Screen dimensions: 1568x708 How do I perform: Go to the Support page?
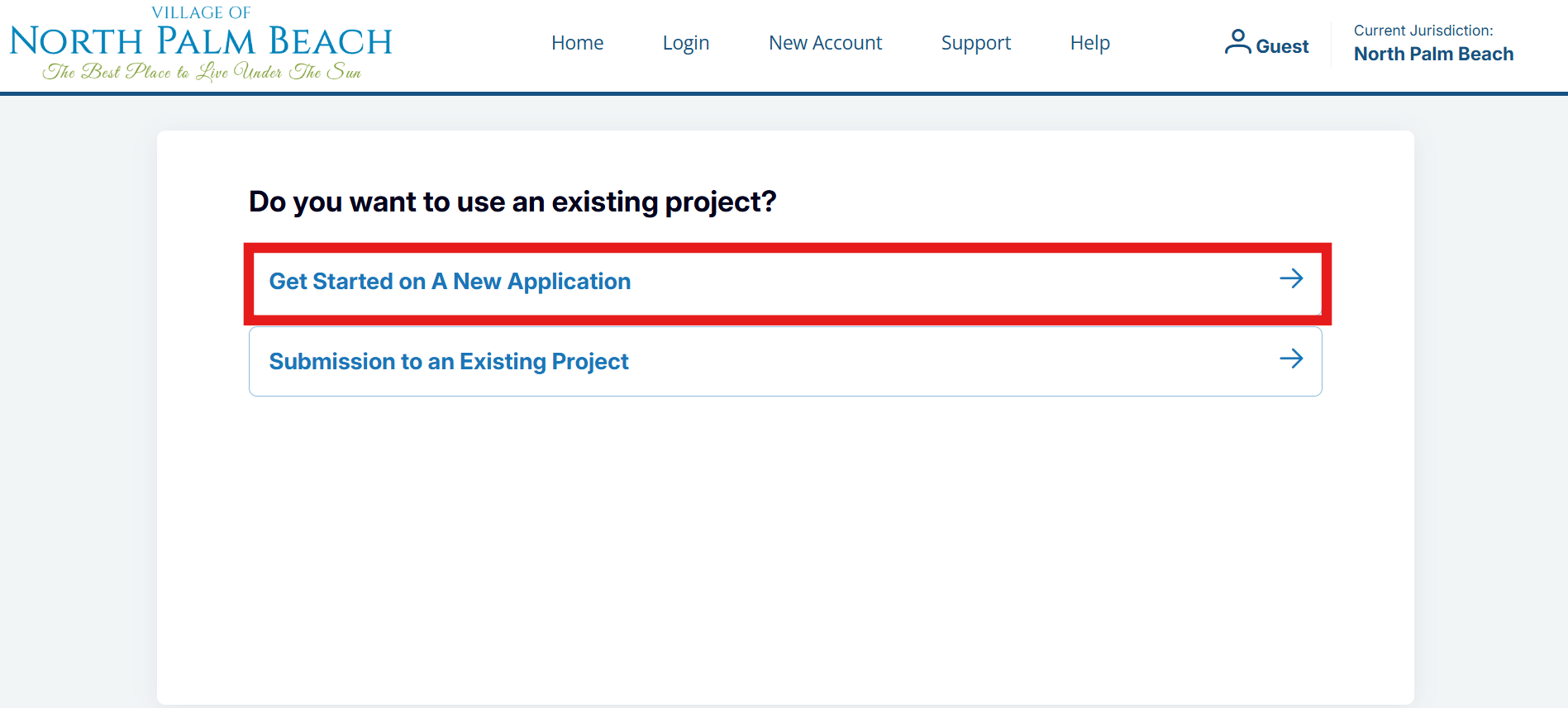click(975, 43)
